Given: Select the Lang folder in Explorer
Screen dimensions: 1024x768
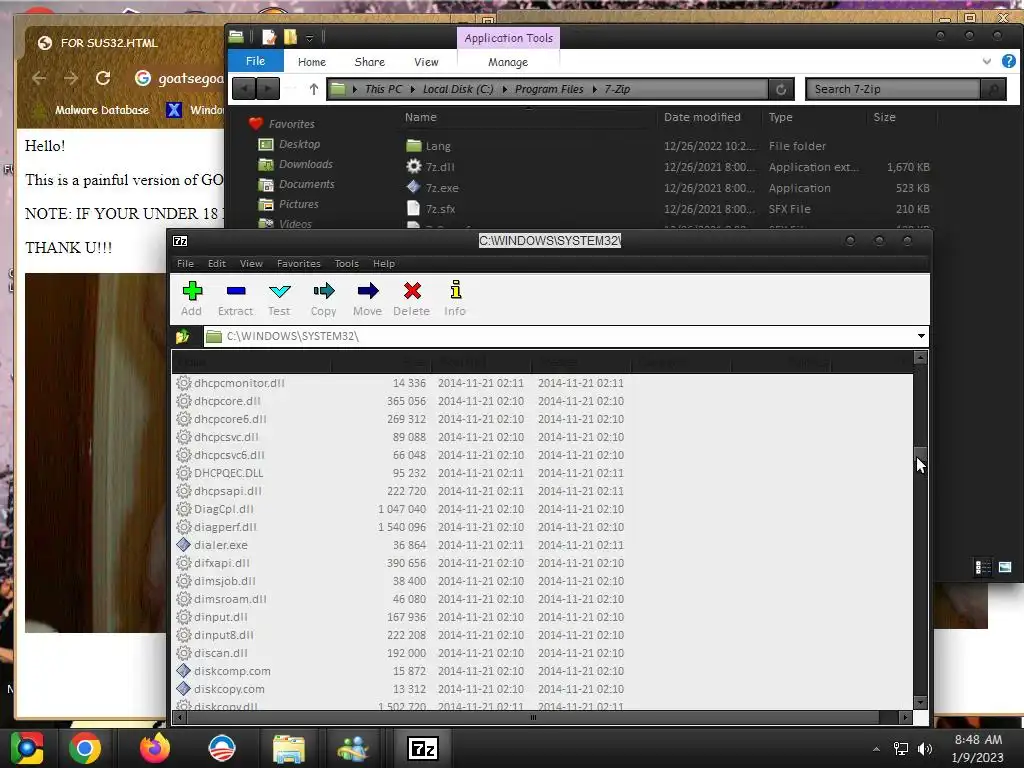Looking at the screenshot, I should point(428,146).
